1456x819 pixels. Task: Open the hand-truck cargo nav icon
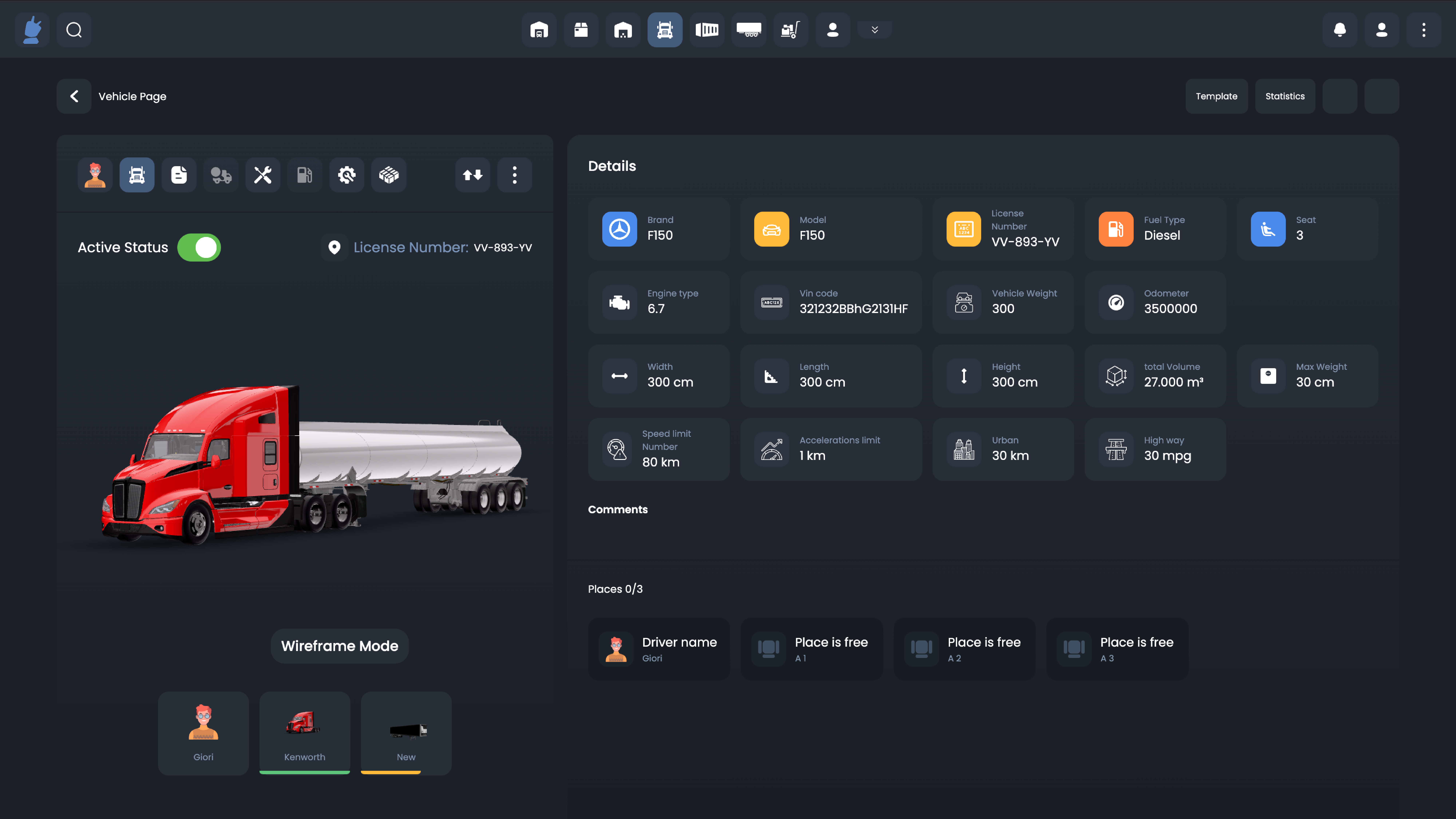coord(791,30)
